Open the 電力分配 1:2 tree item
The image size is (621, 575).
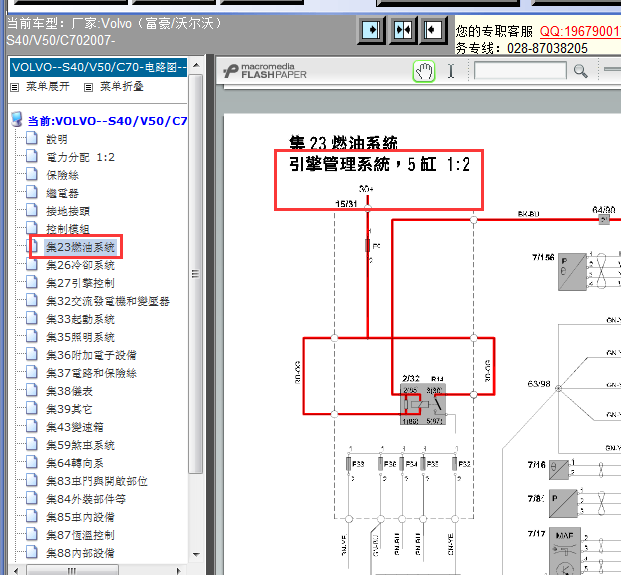click(x=80, y=157)
